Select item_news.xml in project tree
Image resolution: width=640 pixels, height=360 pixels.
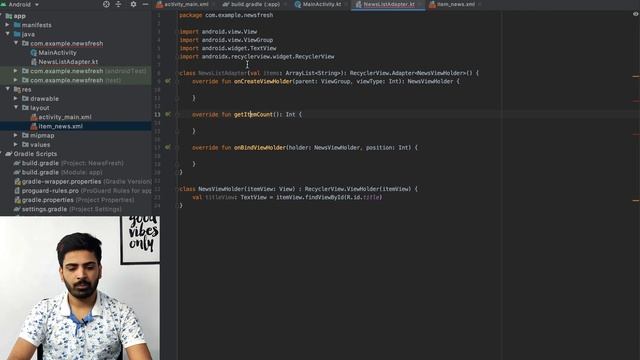click(60, 126)
